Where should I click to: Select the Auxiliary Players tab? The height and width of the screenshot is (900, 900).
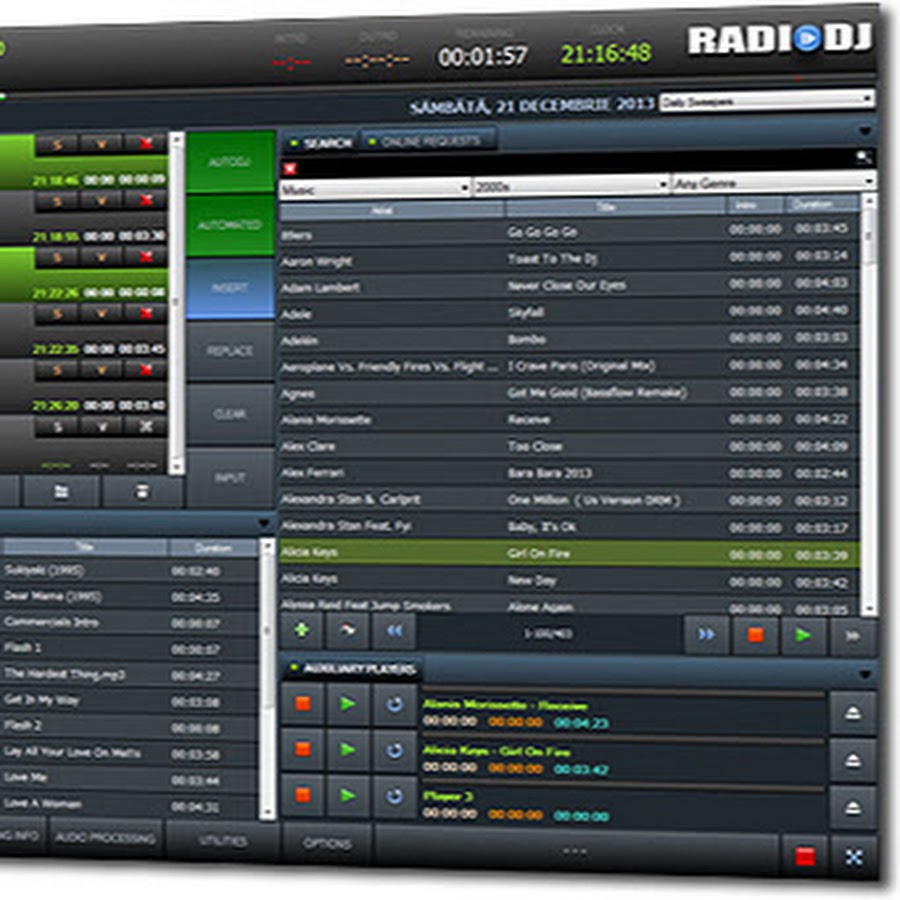point(353,668)
